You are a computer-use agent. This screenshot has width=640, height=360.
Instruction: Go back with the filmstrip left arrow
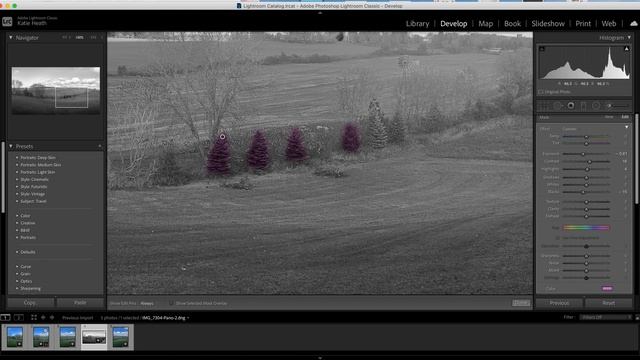pyautogui.click(x=43, y=317)
